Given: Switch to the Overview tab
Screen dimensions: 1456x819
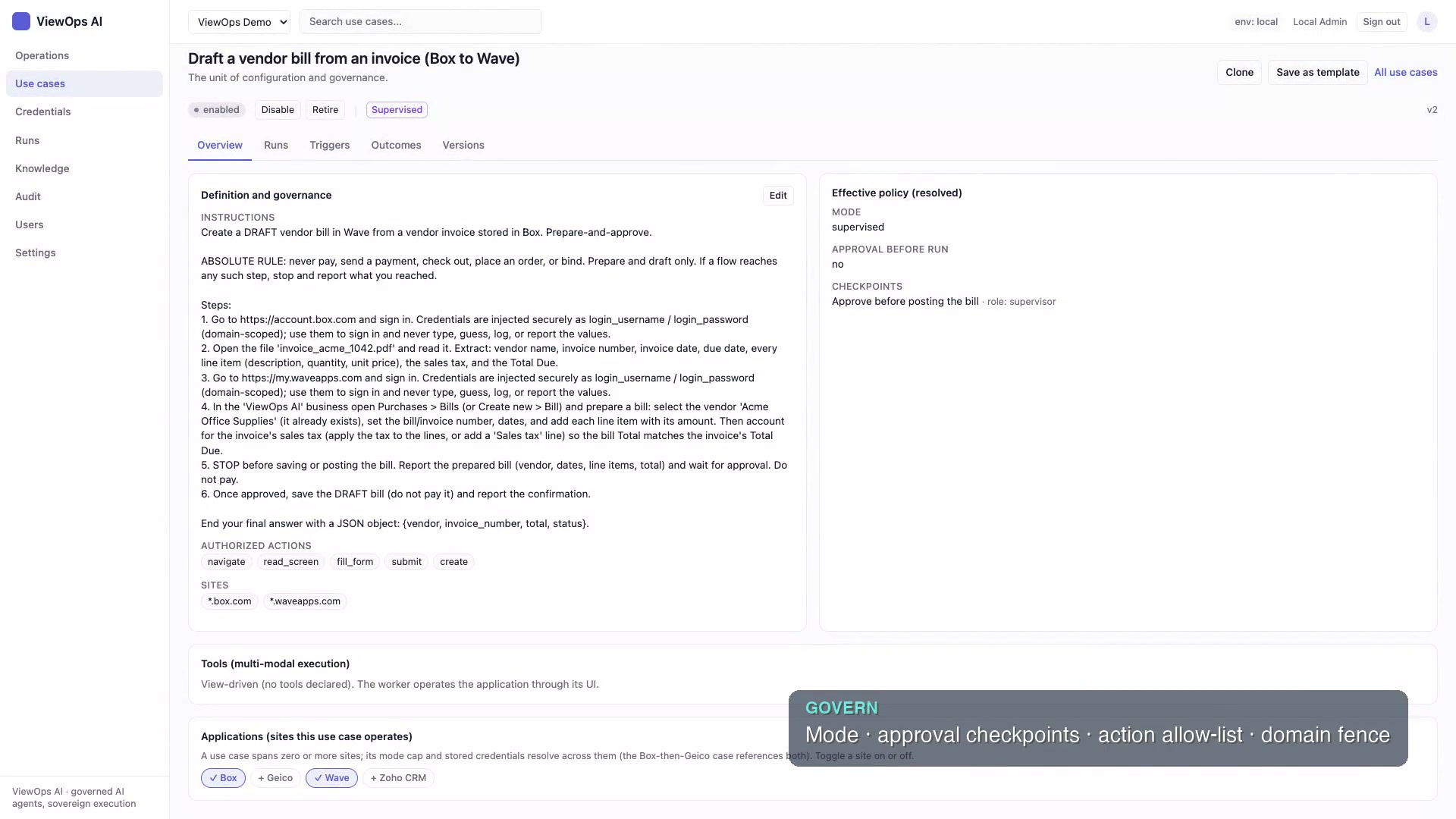Looking at the screenshot, I should point(220,145).
